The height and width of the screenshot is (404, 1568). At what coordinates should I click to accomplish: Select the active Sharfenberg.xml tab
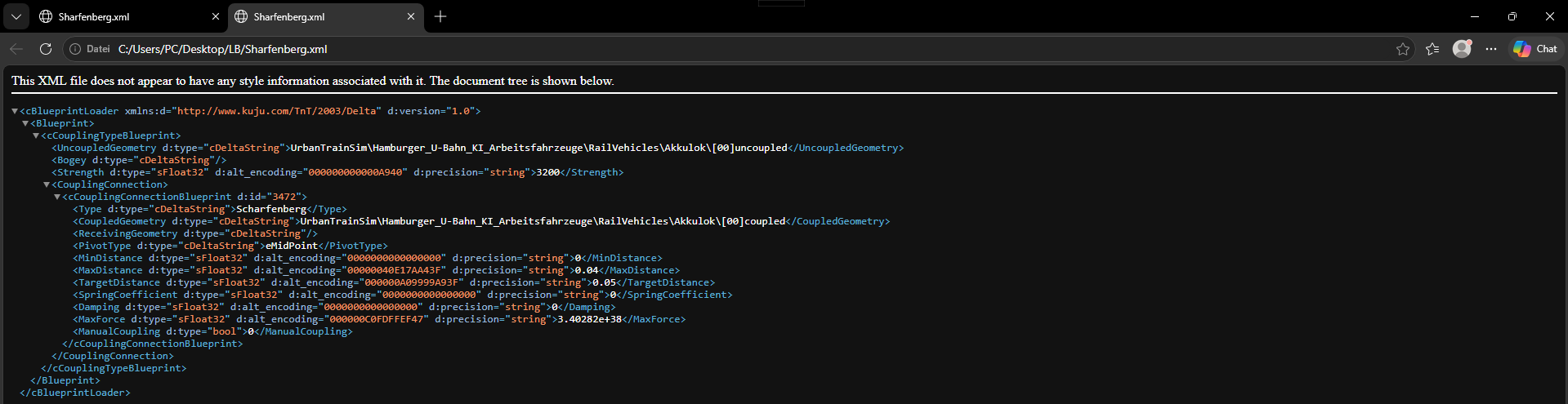tap(319, 16)
